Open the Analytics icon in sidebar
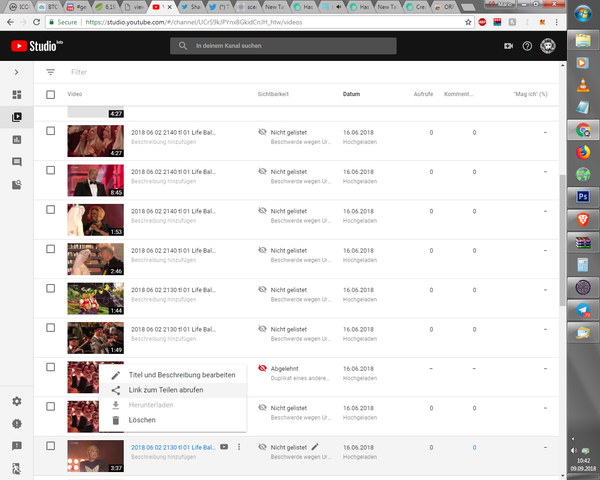 tap(17, 140)
